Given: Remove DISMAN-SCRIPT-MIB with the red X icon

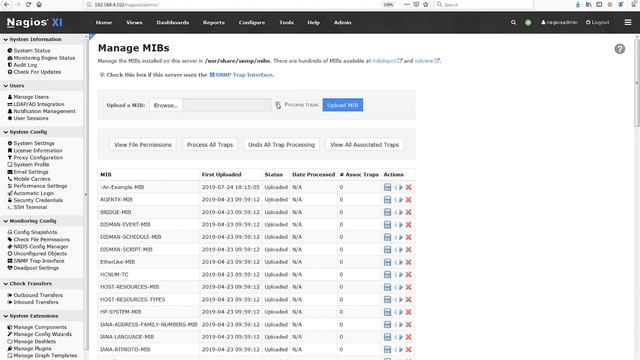Looking at the screenshot, I should pos(408,249).
